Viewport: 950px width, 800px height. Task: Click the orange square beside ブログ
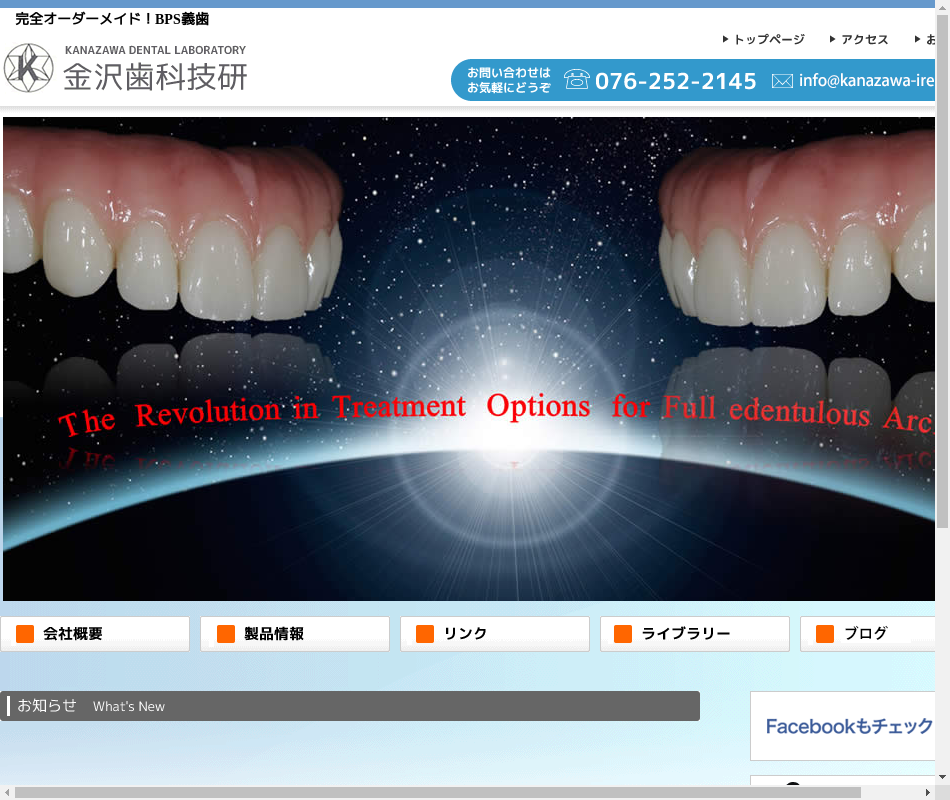[825, 634]
